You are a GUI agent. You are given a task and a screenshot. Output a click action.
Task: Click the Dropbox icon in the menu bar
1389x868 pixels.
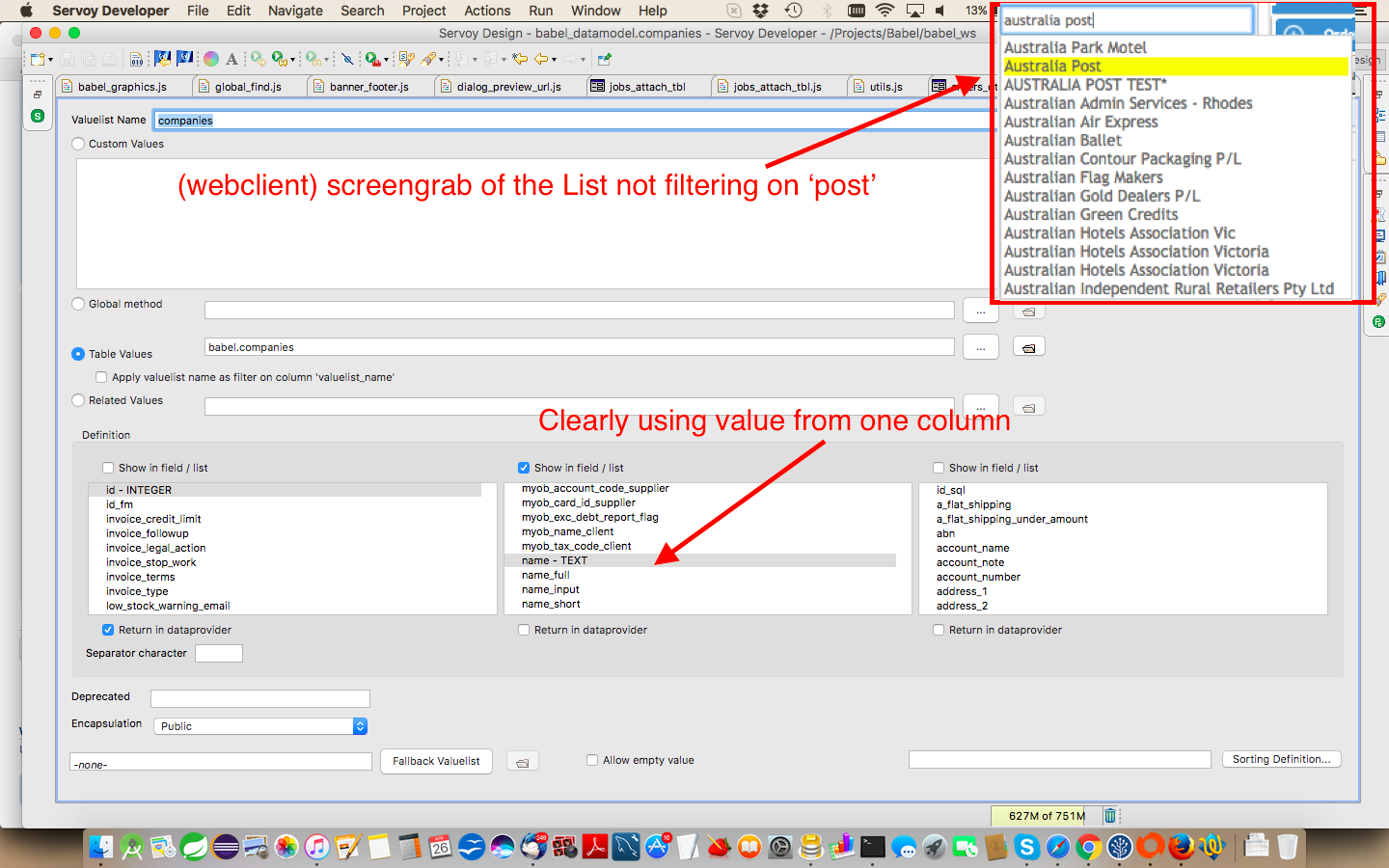click(x=761, y=11)
